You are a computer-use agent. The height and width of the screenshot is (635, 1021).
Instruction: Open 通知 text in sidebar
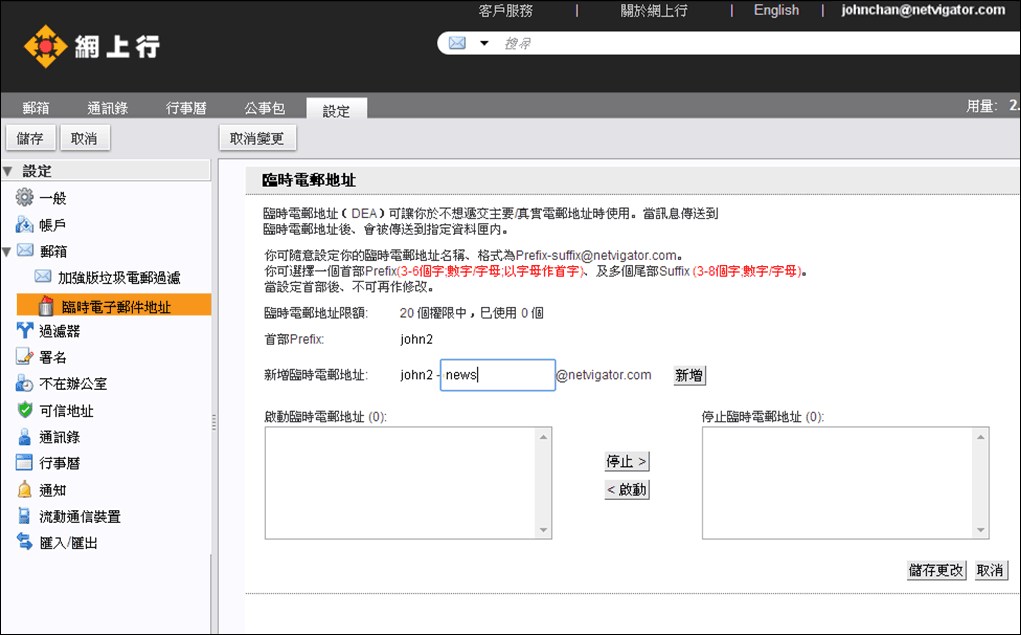coord(53,490)
